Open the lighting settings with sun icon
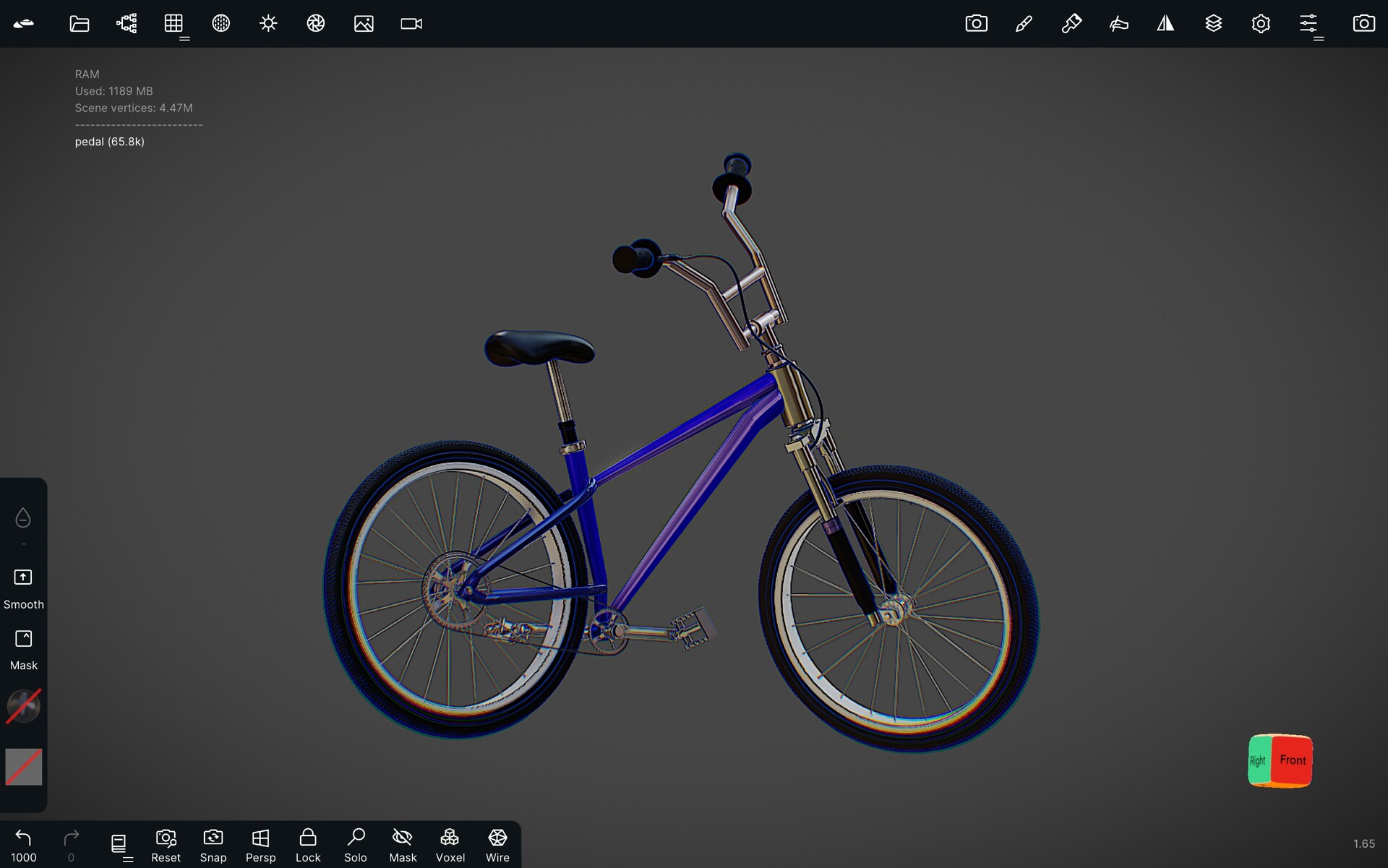The width and height of the screenshot is (1388, 868). pyautogui.click(x=268, y=23)
